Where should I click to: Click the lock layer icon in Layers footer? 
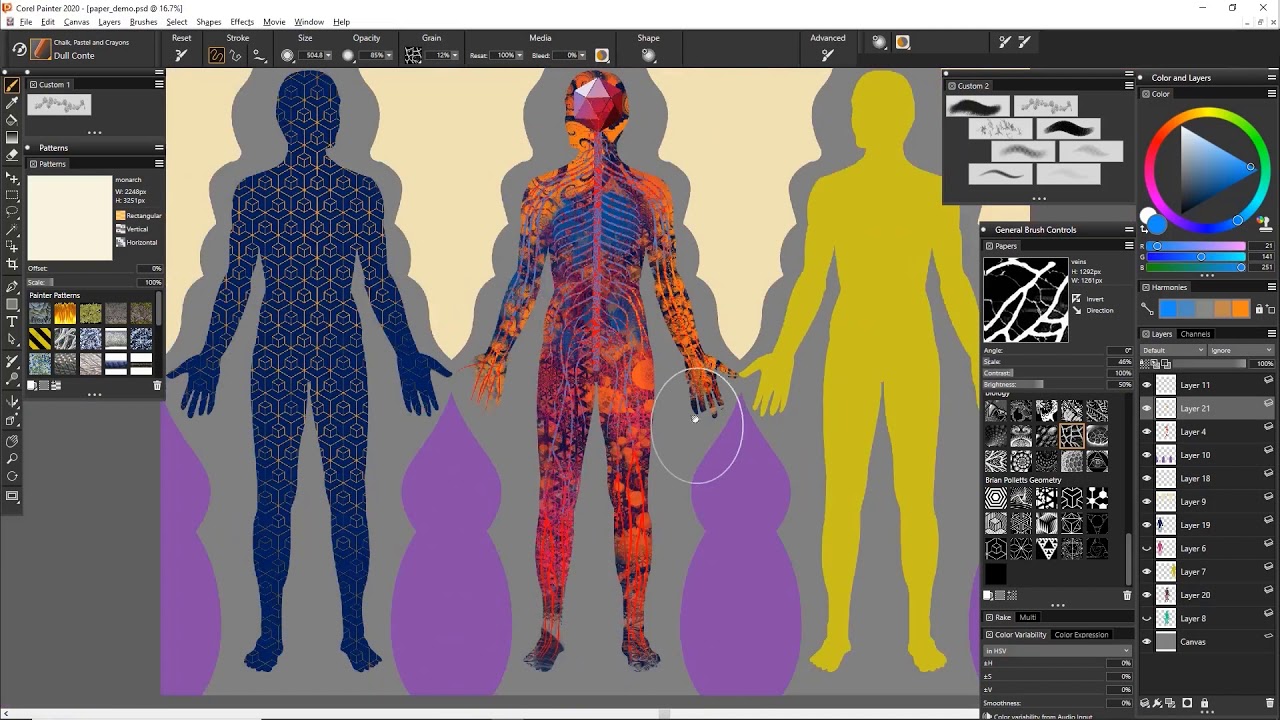click(x=1204, y=704)
